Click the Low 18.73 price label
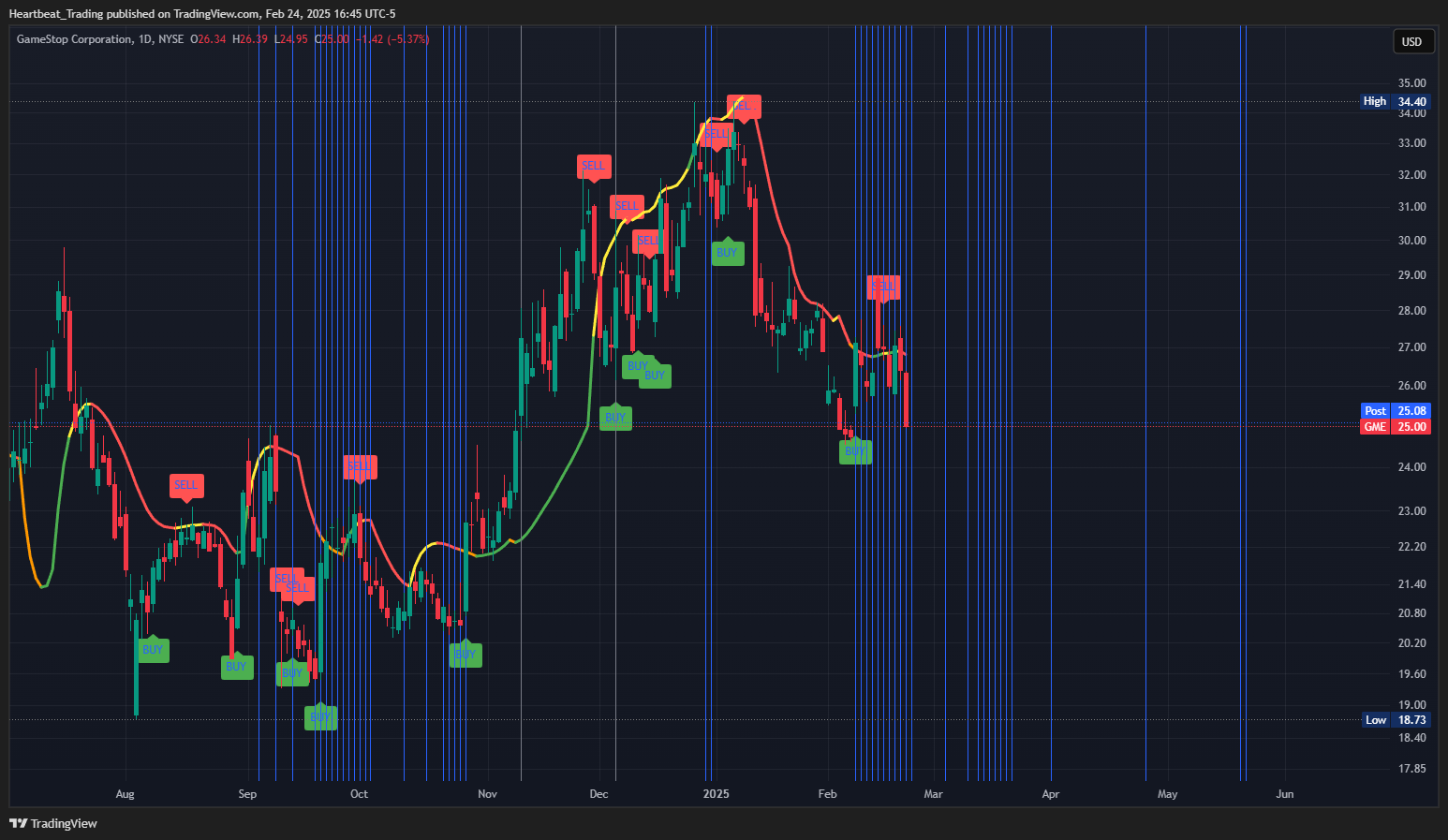Screen dimensions: 1448x840 pos(1395,720)
